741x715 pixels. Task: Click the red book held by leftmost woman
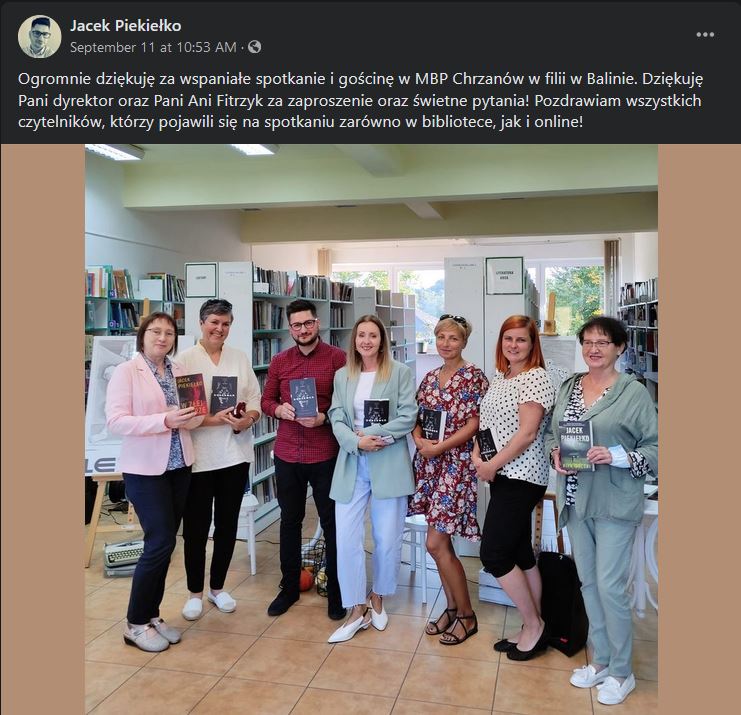pyautogui.click(x=191, y=394)
